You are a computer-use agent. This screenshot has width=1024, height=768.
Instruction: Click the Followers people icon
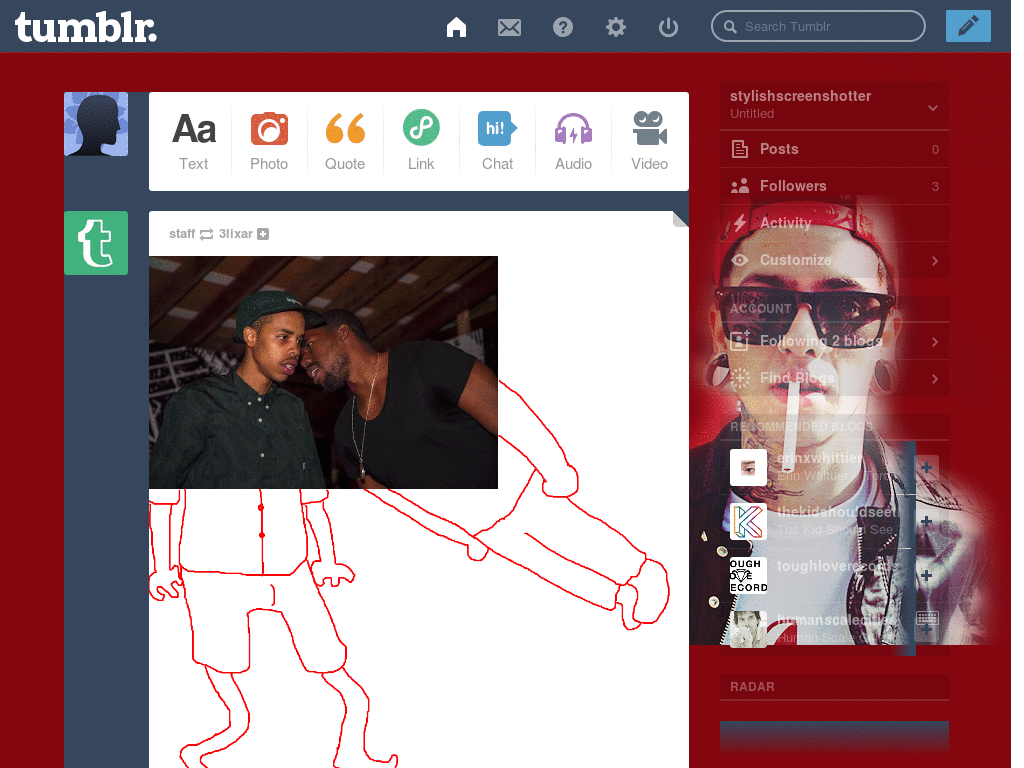point(739,186)
